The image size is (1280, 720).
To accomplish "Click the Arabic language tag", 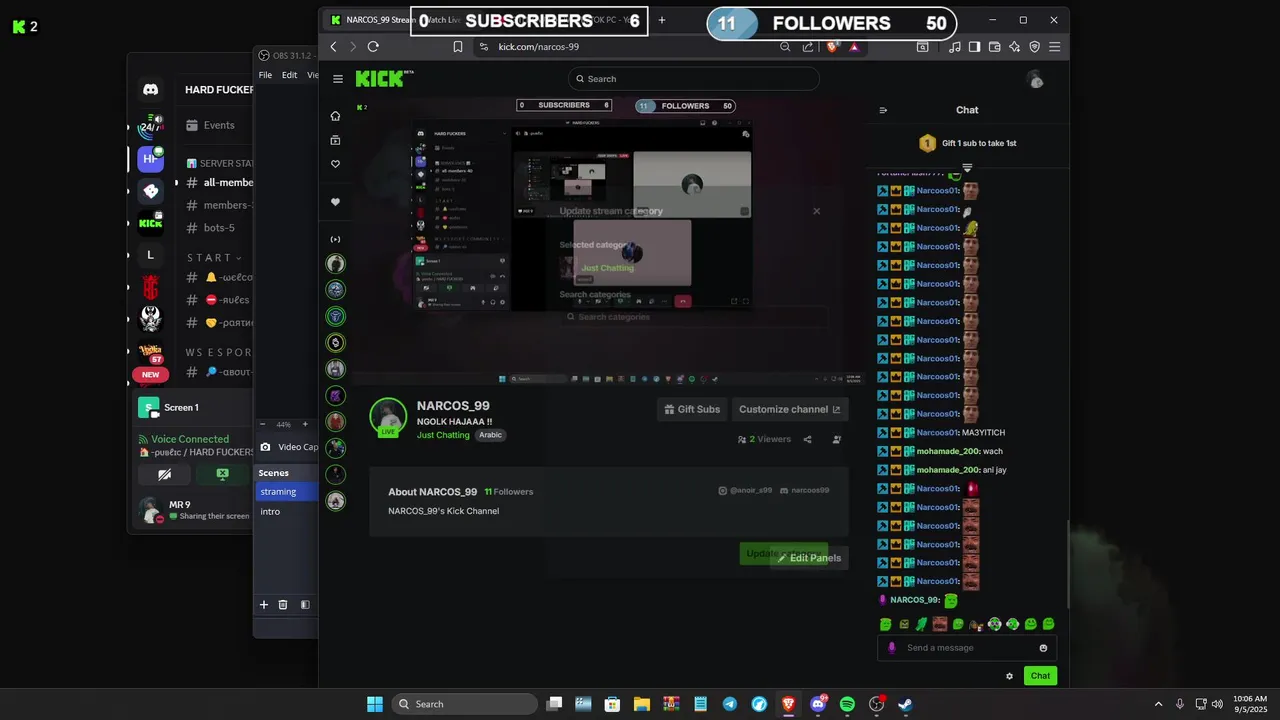I will 490,435.
